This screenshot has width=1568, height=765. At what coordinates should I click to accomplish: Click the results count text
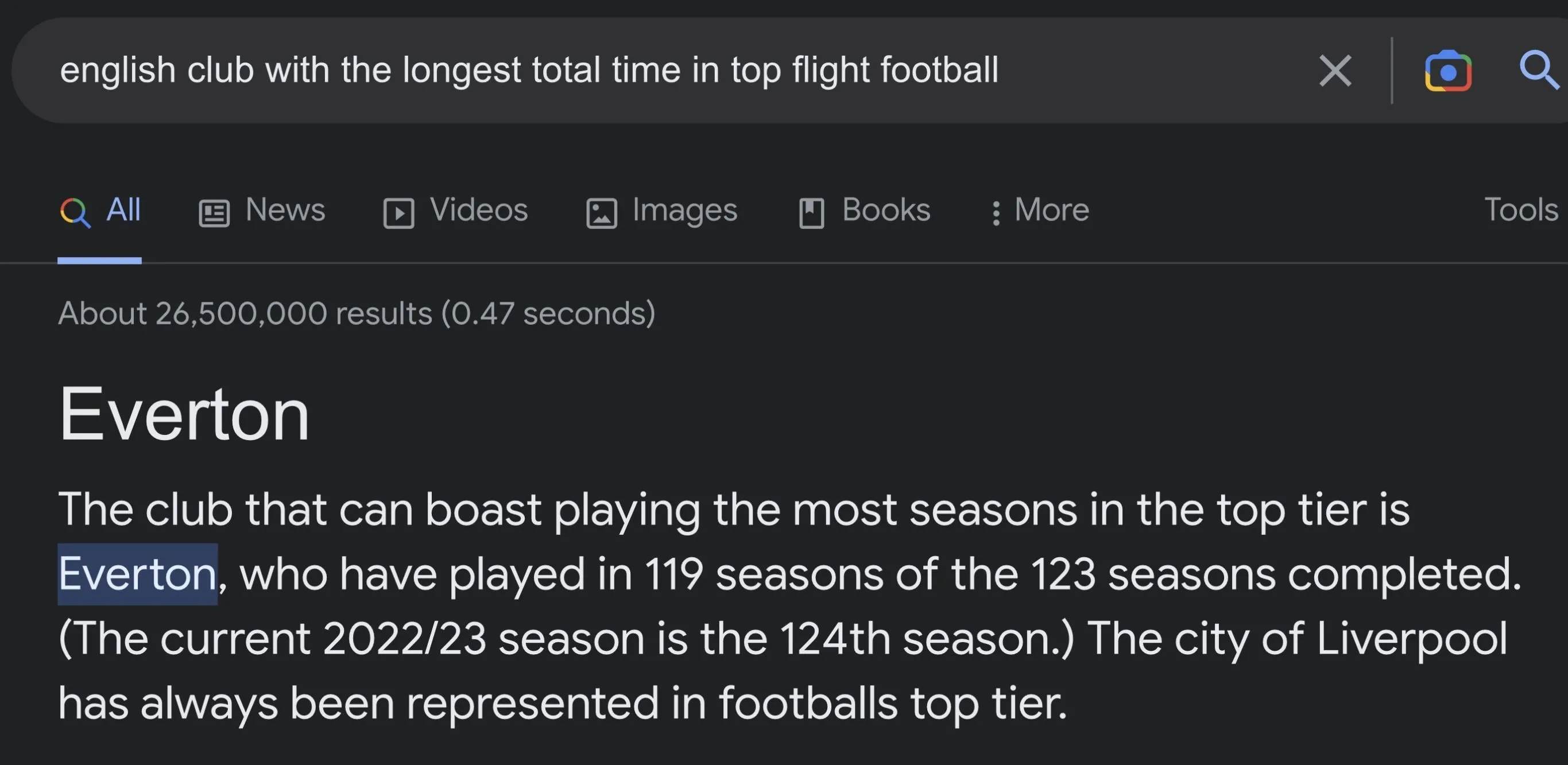(x=357, y=313)
